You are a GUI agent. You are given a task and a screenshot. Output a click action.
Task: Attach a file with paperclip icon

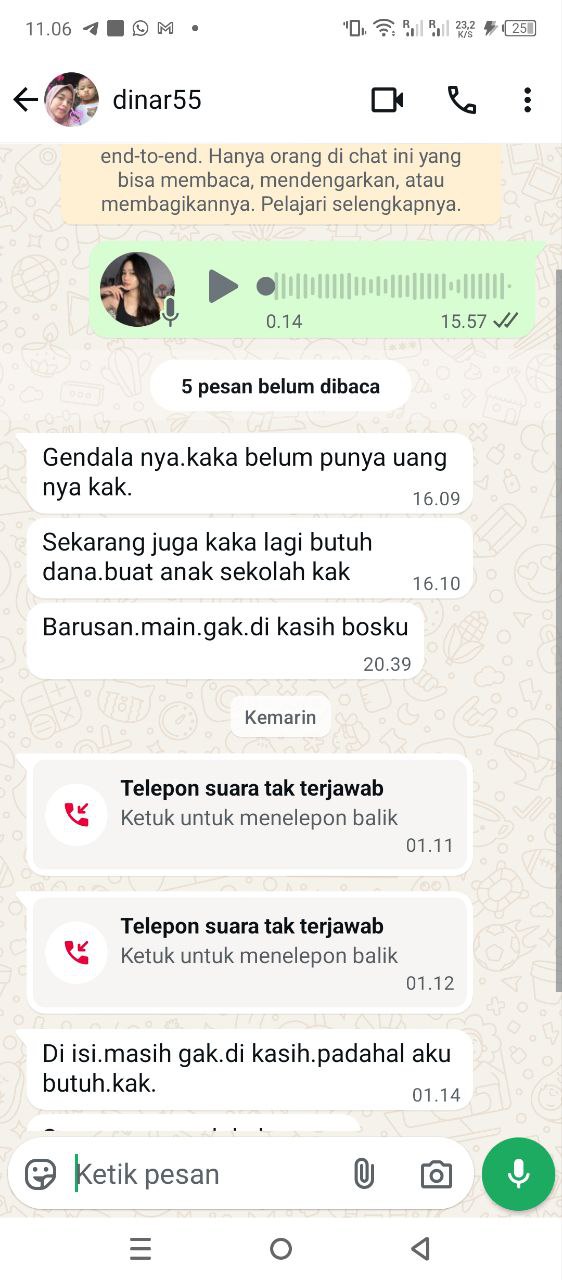pos(363,1174)
